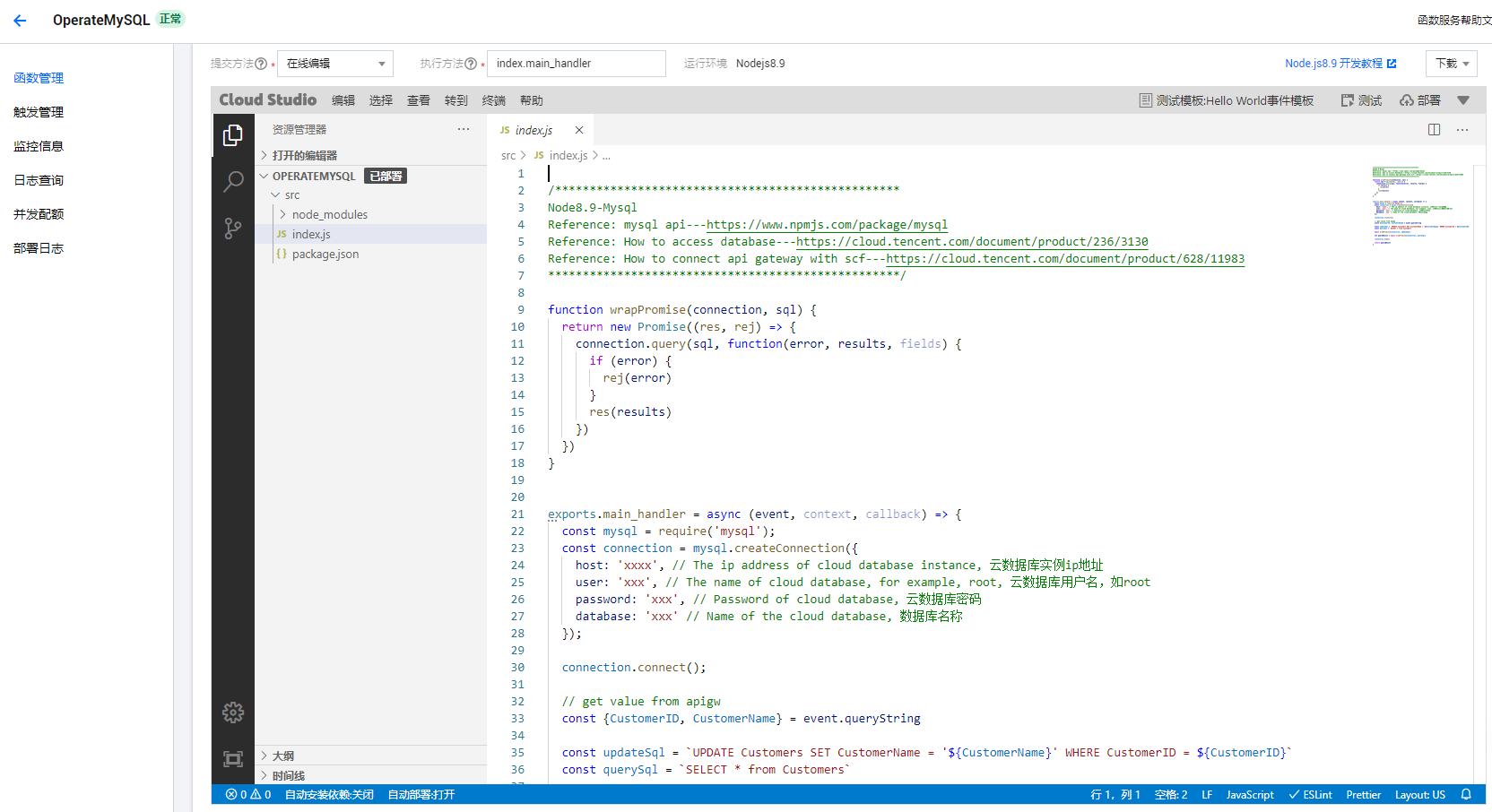Open the explorer panel more actions ellipsis
The height and width of the screenshot is (812, 1492).
pos(464,130)
